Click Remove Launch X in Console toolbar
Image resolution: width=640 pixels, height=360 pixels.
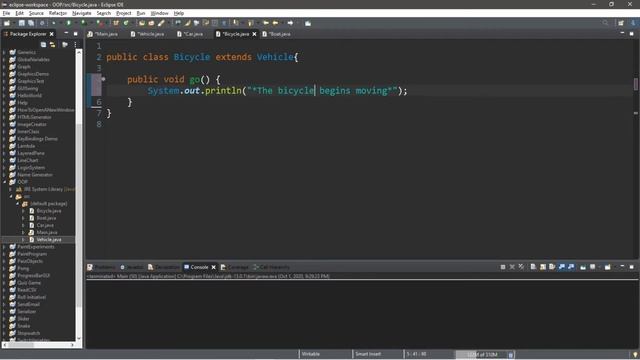pos(512,267)
